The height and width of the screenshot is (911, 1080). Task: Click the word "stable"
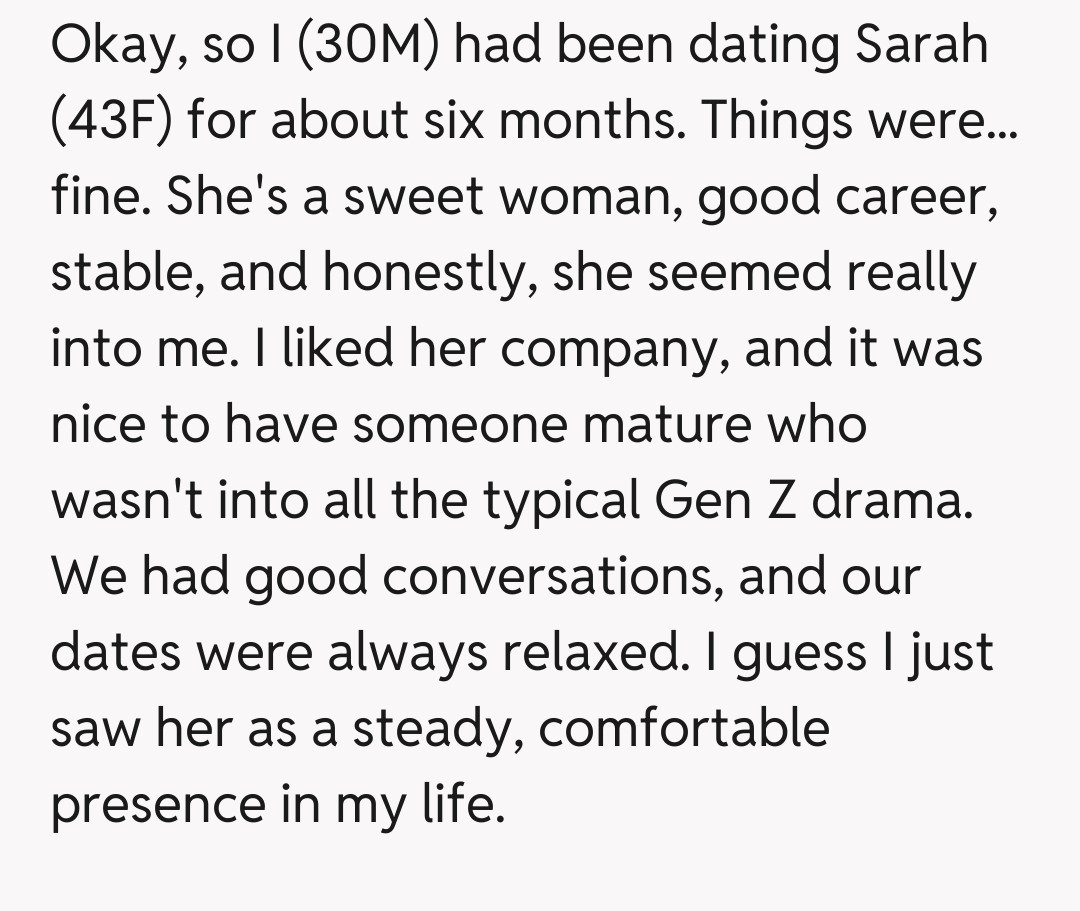pyautogui.click(x=127, y=273)
